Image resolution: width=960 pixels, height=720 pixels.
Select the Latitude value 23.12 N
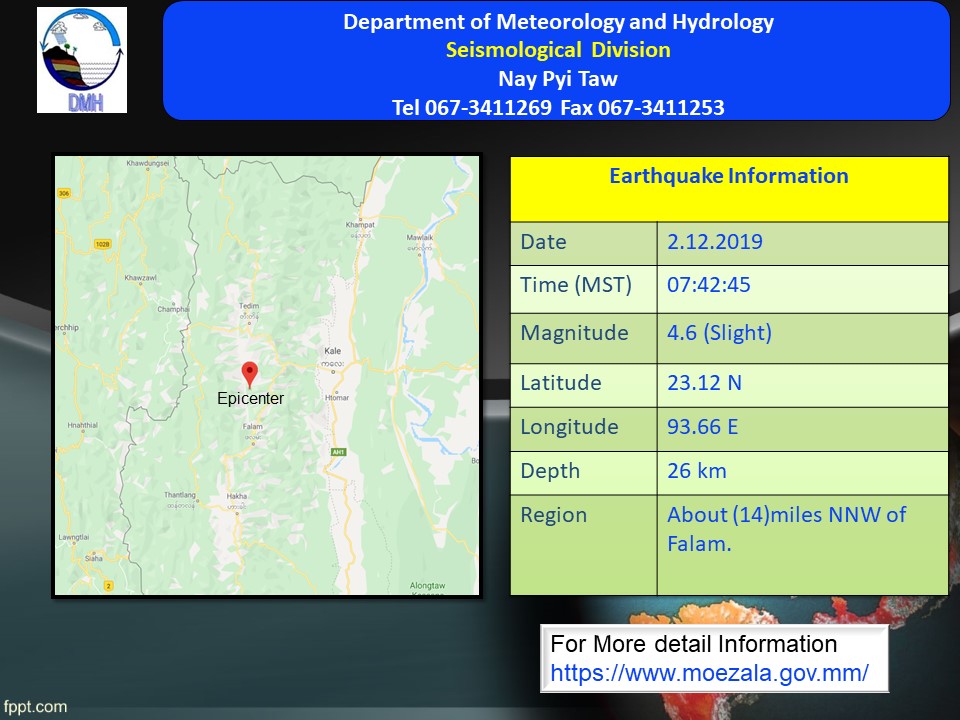[705, 383]
